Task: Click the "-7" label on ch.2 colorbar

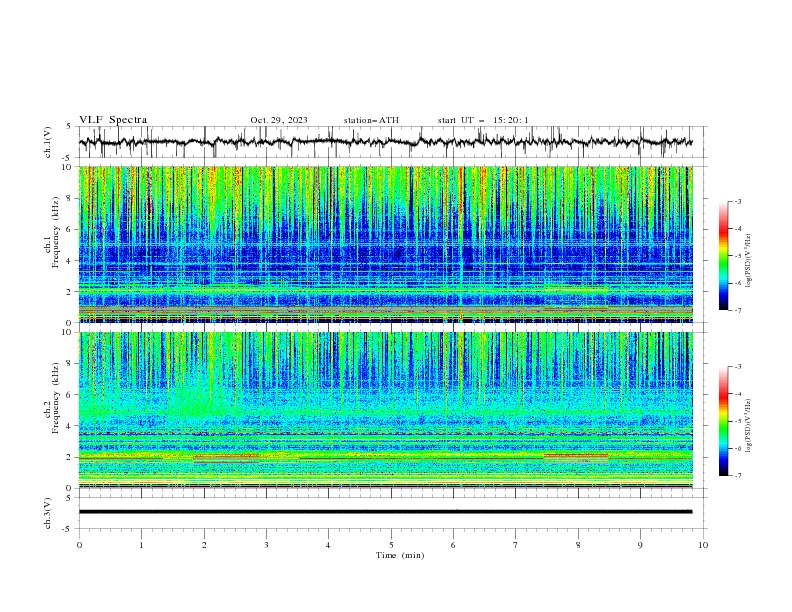Action: point(738,475)
